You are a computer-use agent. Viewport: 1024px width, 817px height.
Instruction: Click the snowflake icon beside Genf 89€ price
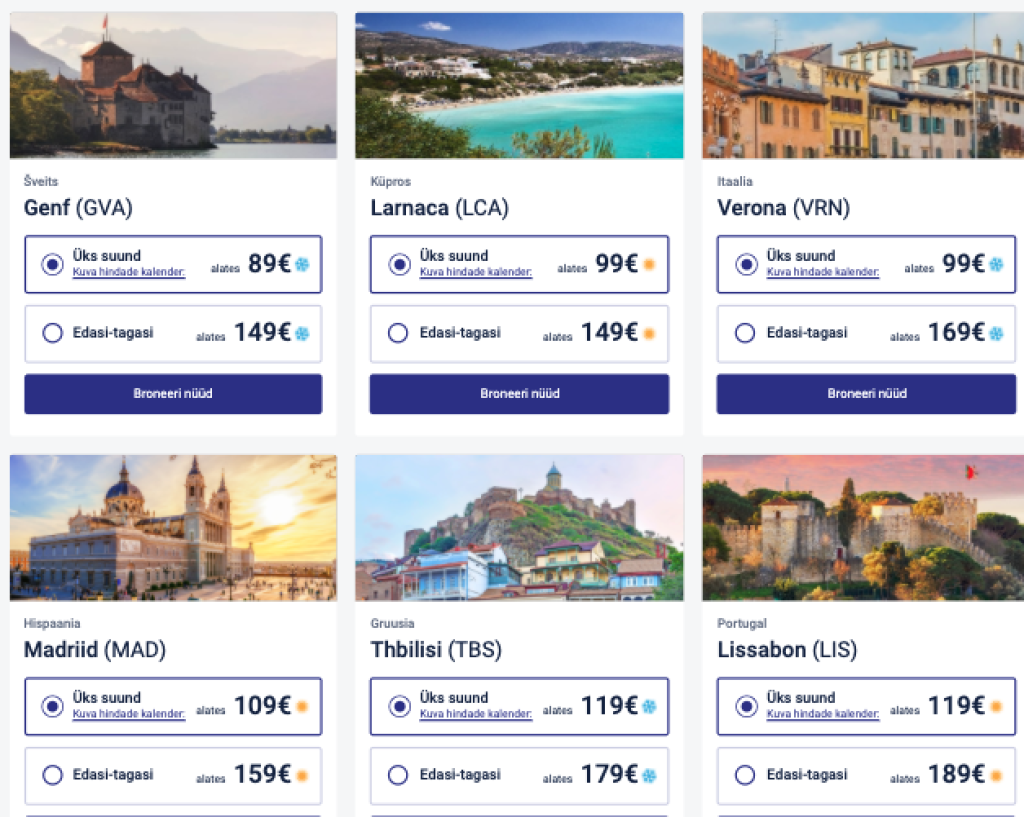coord(301,264)
